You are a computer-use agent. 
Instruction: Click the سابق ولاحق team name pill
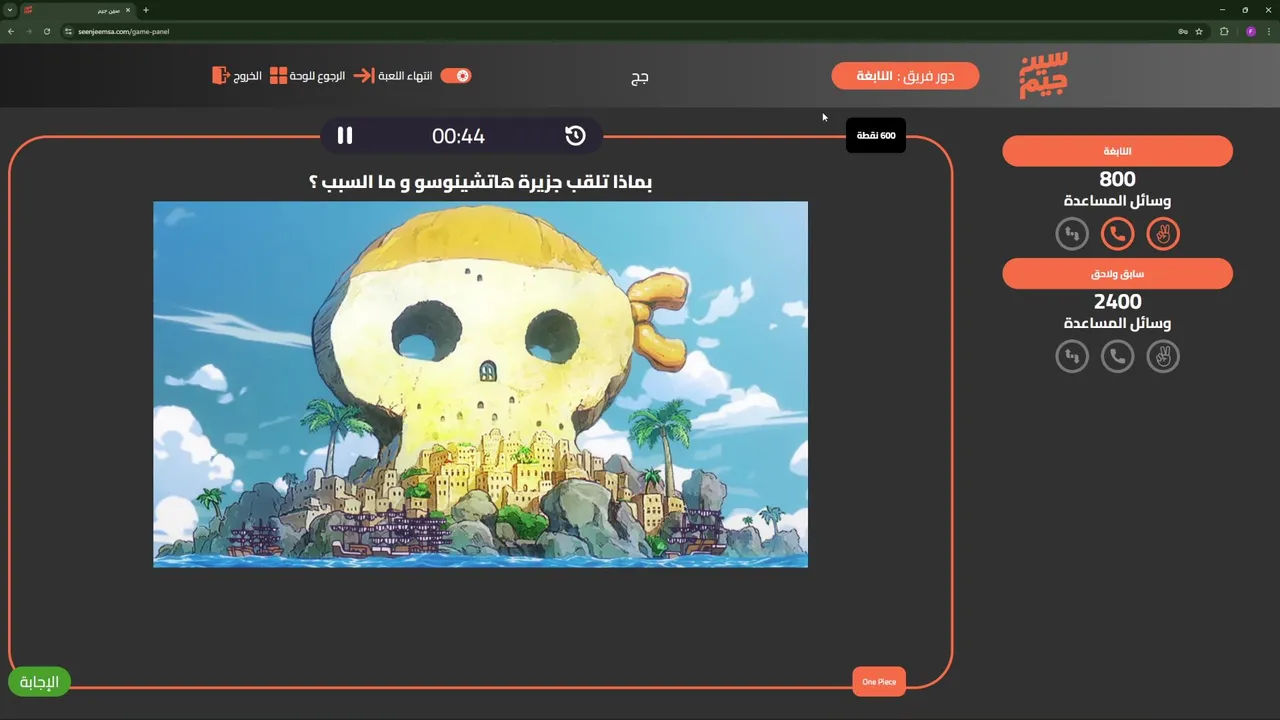pos(1117,273)
